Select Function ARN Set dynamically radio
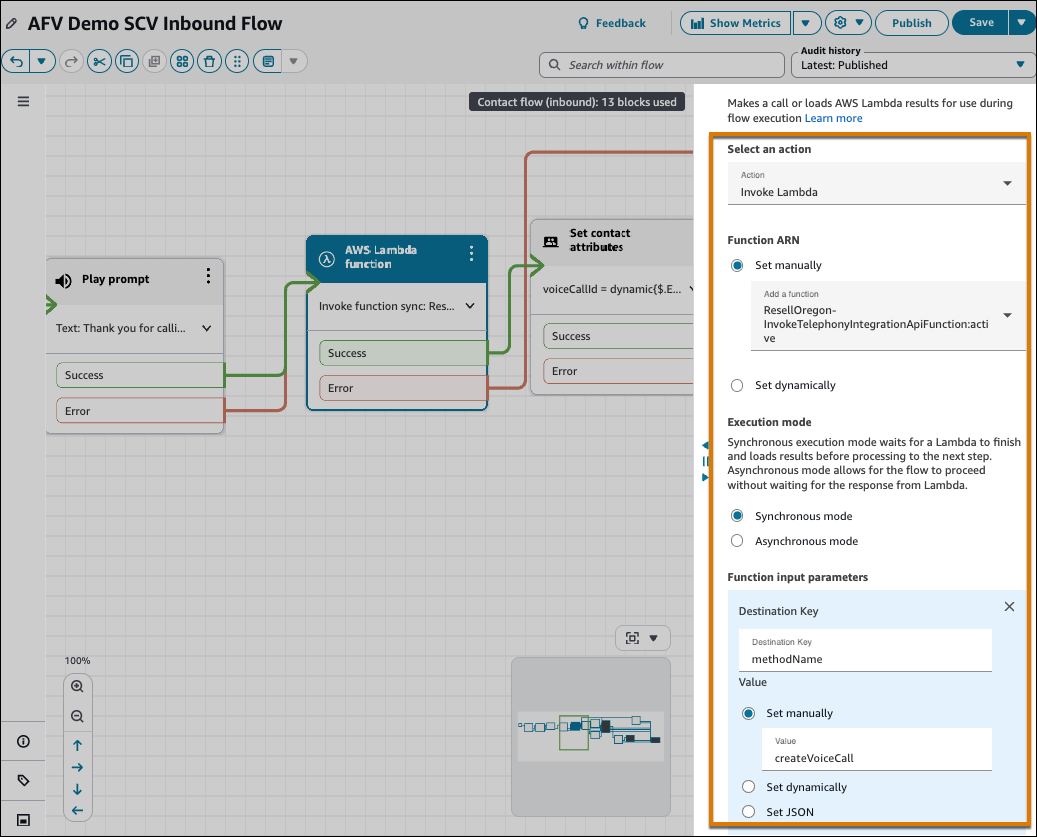 [x=737, y=385]
